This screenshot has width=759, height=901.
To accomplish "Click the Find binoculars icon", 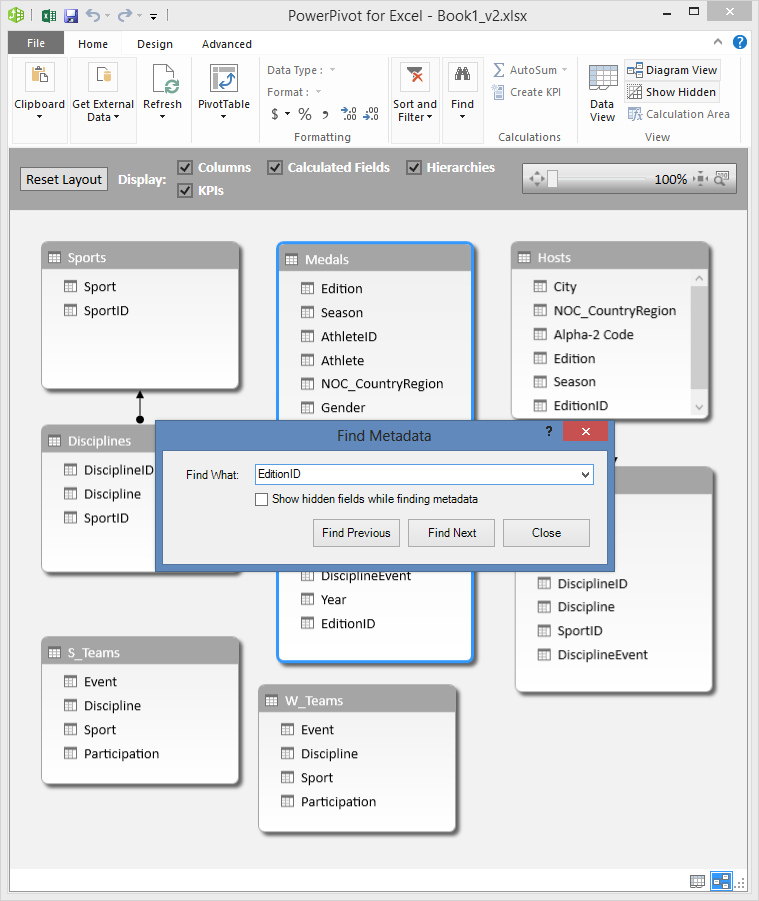I will click(462, 77).
